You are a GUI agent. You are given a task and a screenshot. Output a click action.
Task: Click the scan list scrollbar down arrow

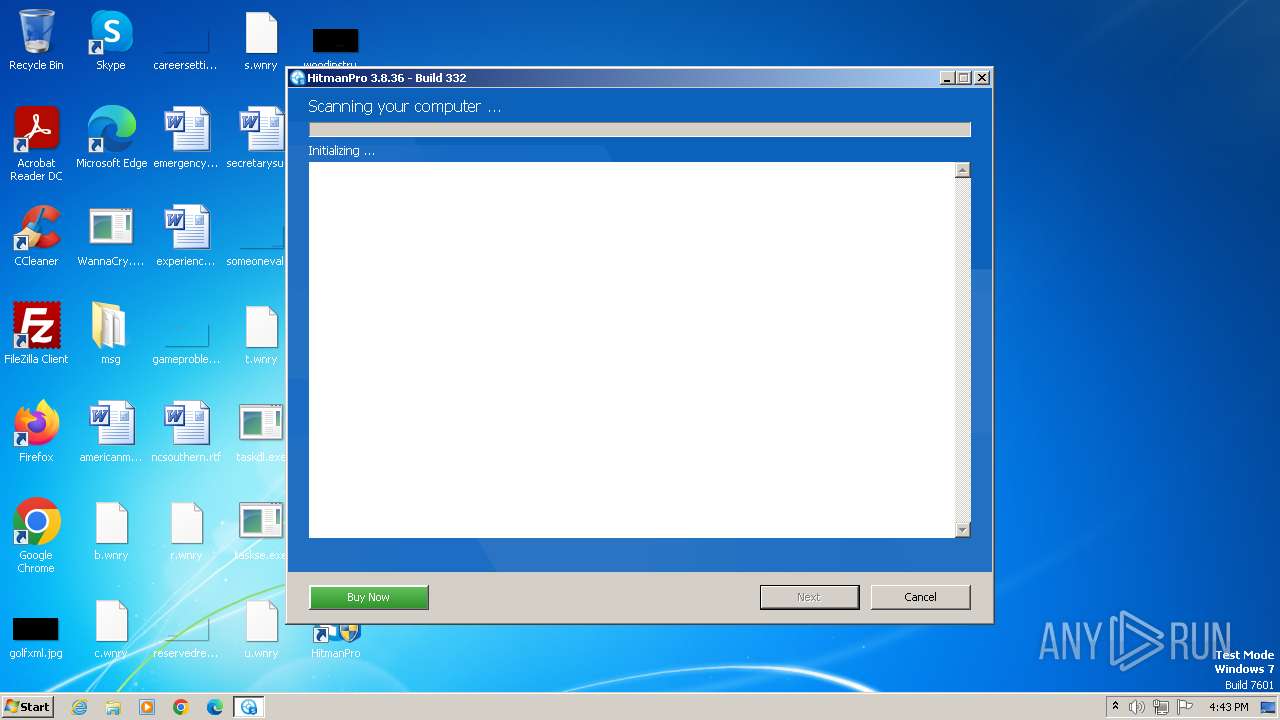pyautogui.click(x=962, y=530)
